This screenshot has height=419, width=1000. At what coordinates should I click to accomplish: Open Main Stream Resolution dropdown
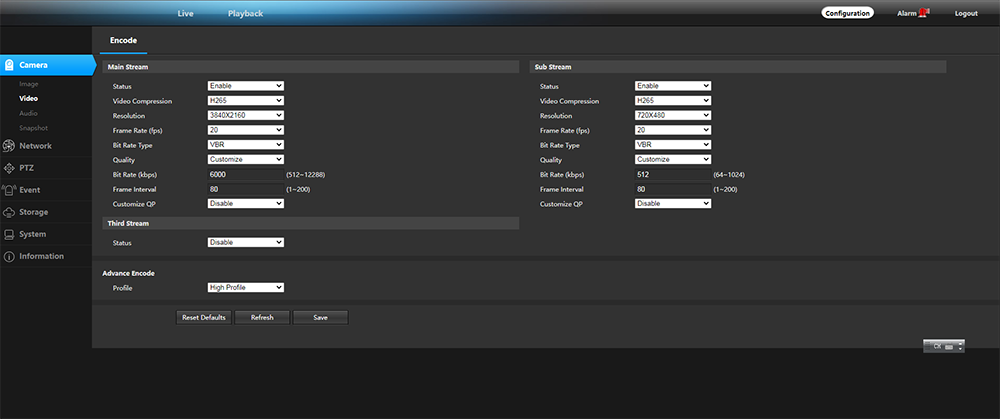(x=246, y=115)
